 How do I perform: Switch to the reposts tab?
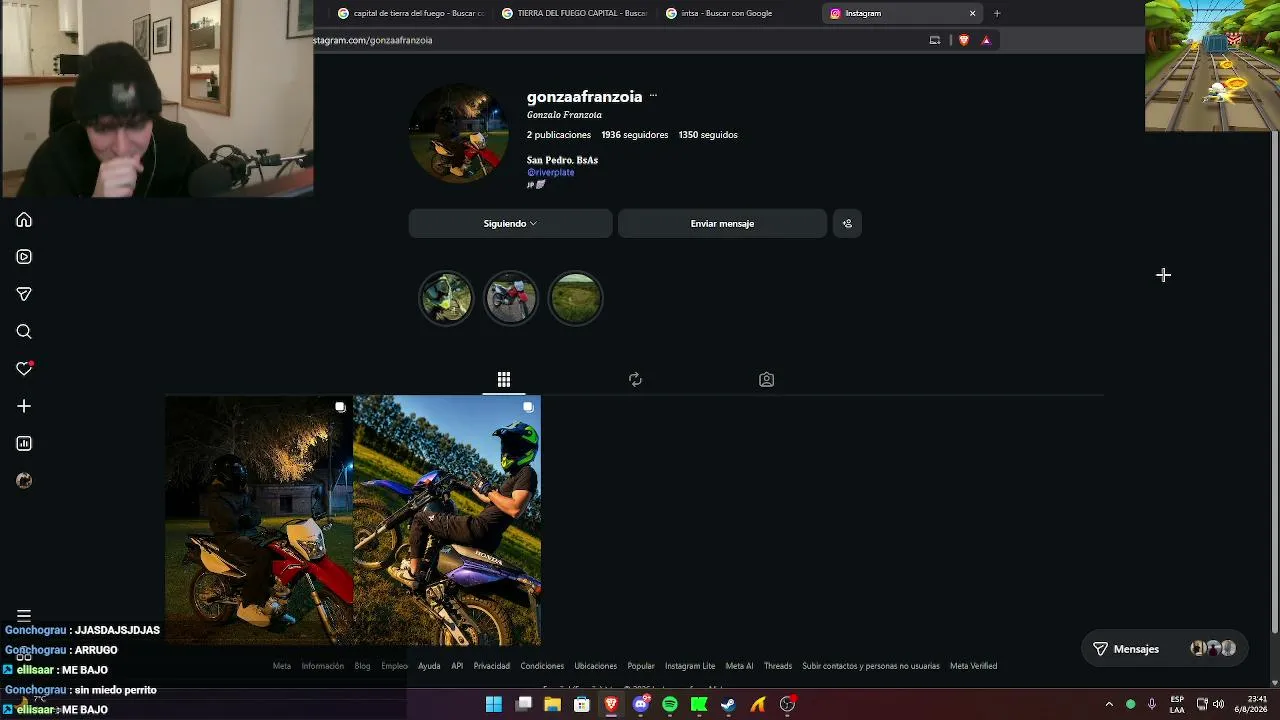tap(635, 380)
